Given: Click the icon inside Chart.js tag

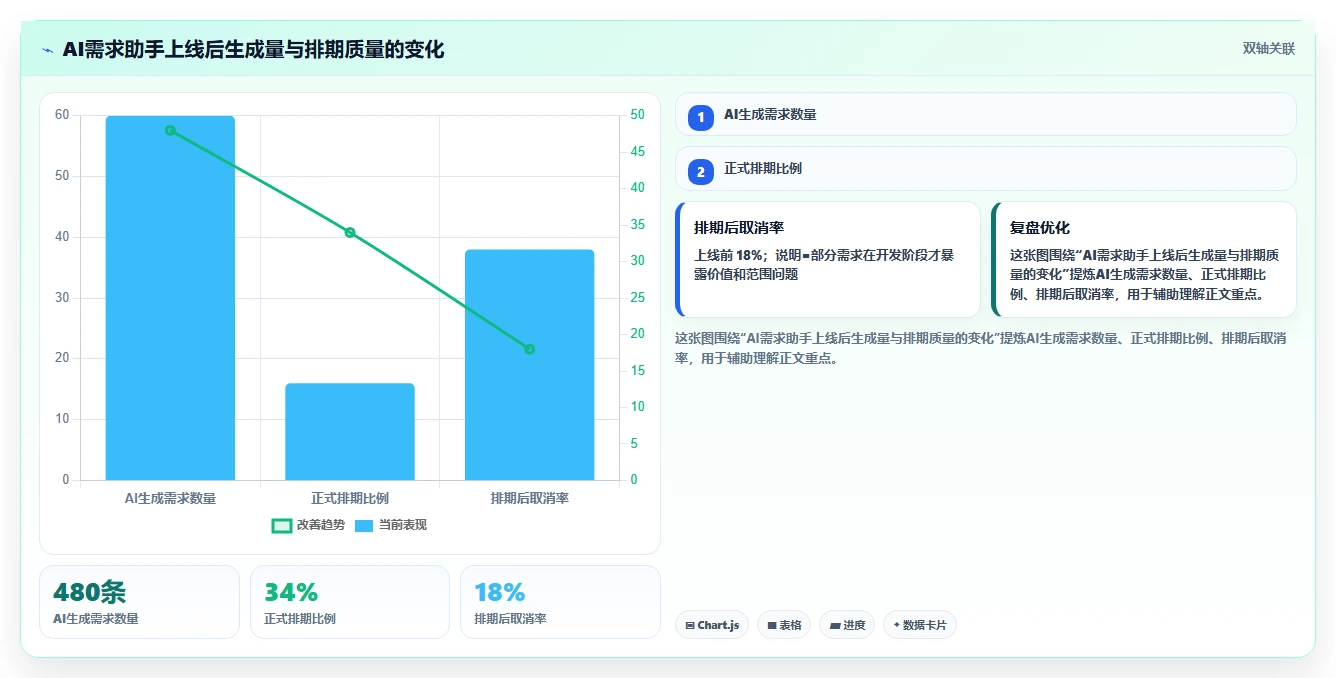Looking at the screenshot, I should point(690,625).
